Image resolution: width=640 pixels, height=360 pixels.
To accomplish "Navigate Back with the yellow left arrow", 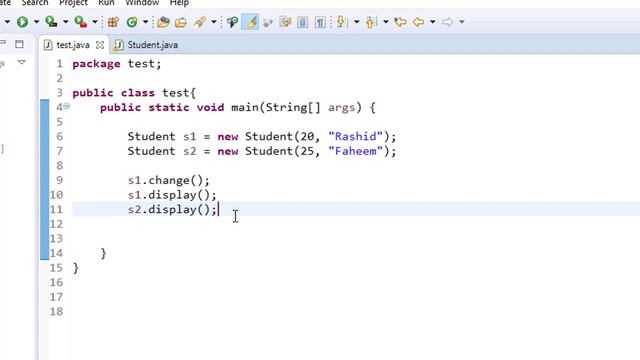I will pyautogui.click(x=418, y=22).
